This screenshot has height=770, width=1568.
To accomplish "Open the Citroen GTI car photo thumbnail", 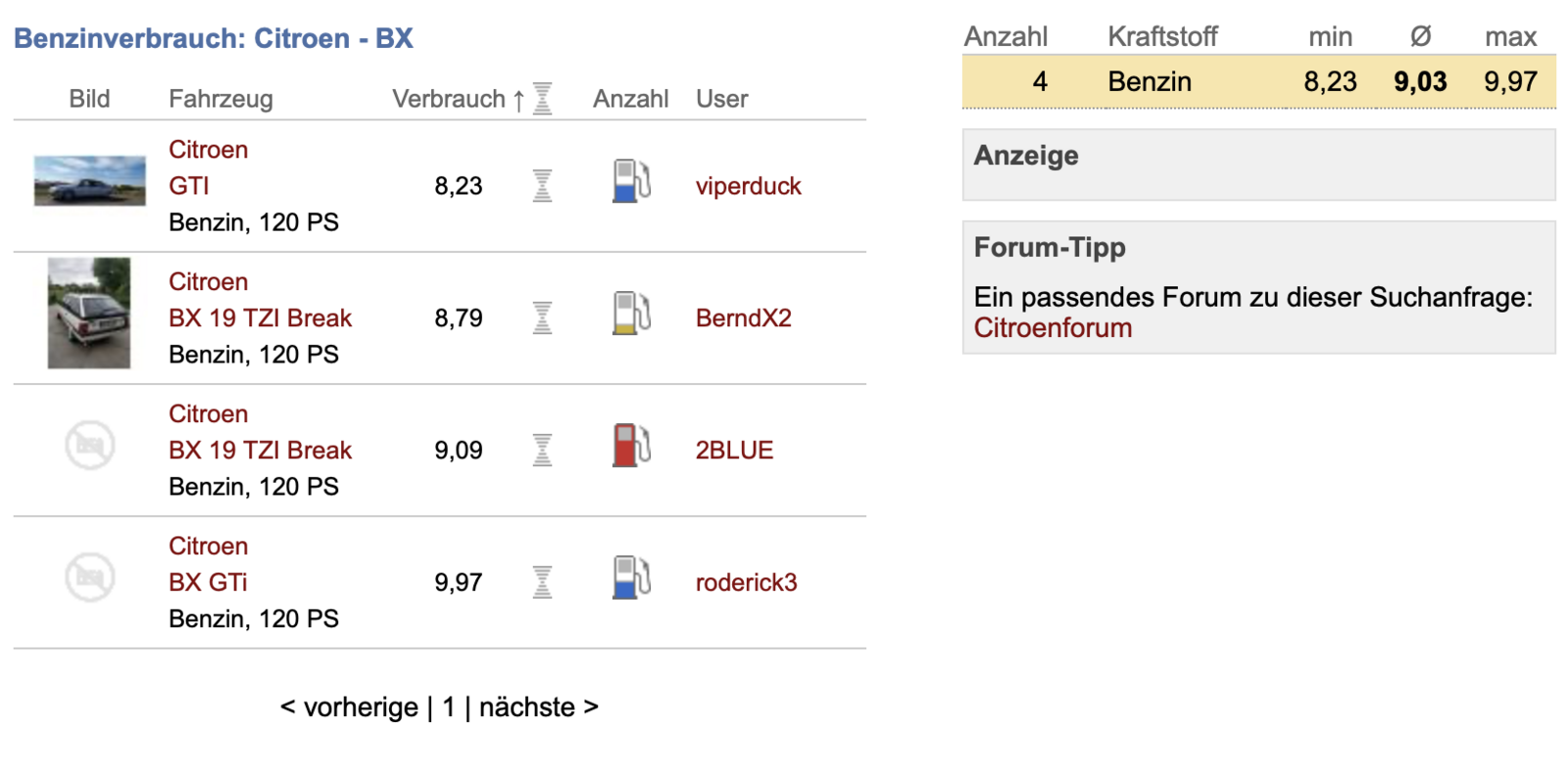I will [x=89, y=180].
